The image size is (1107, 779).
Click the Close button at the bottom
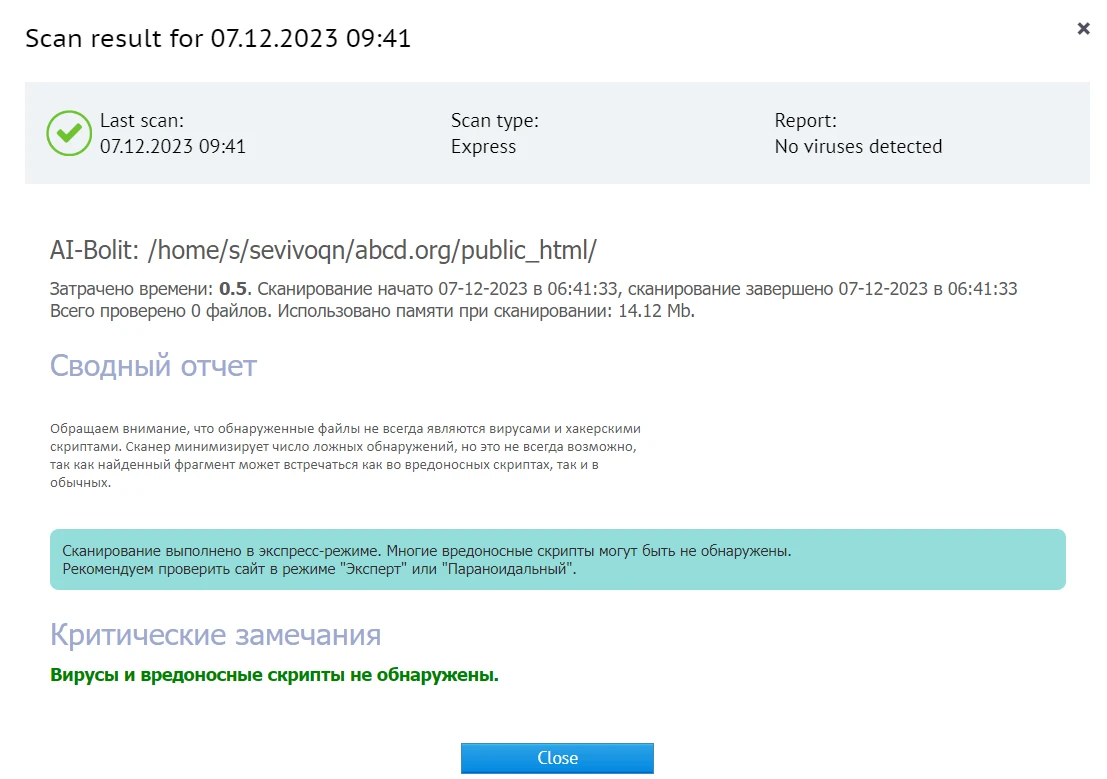(x=556, y=757)
